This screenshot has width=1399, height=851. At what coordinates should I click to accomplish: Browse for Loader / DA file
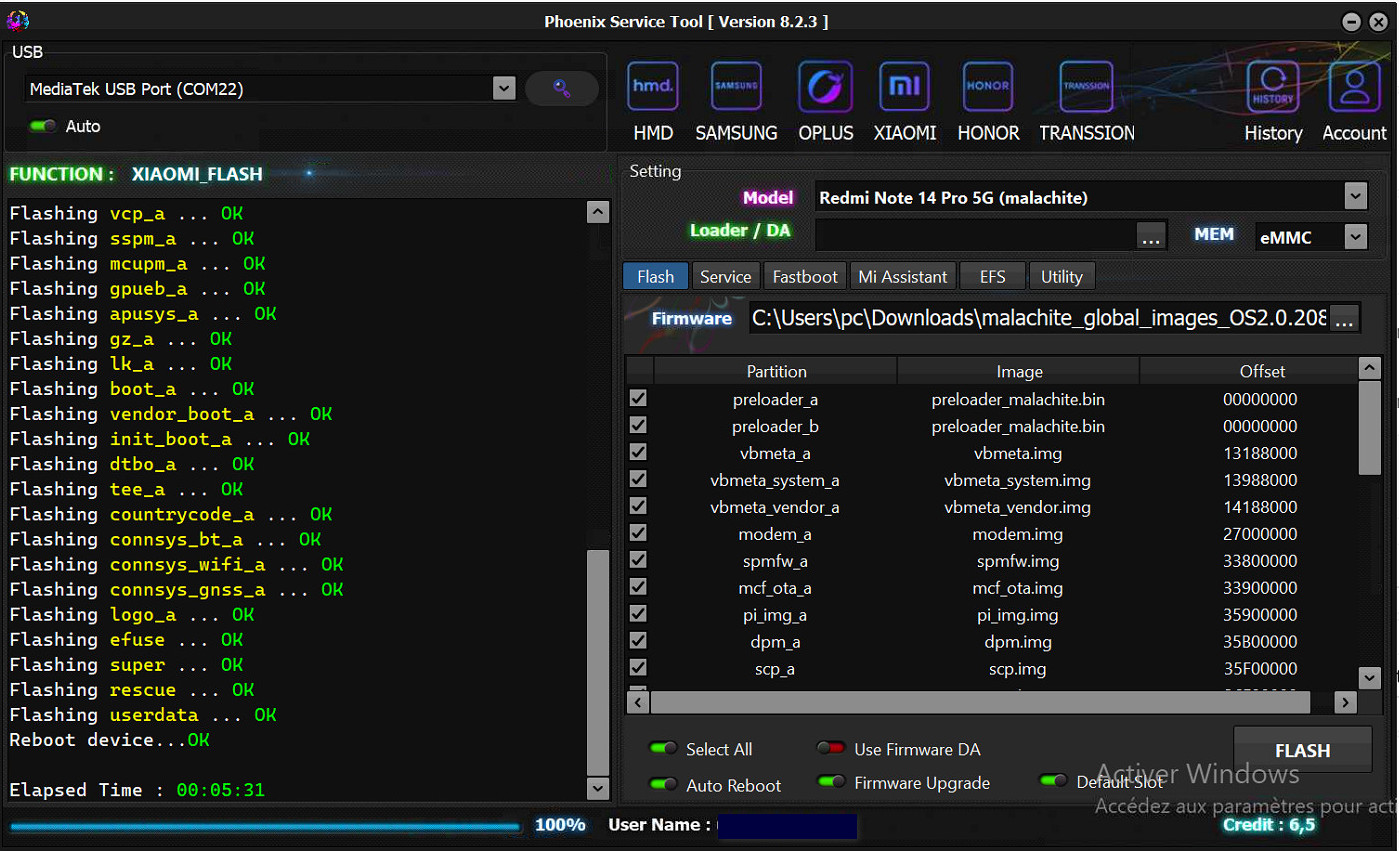pos(1151,236)
